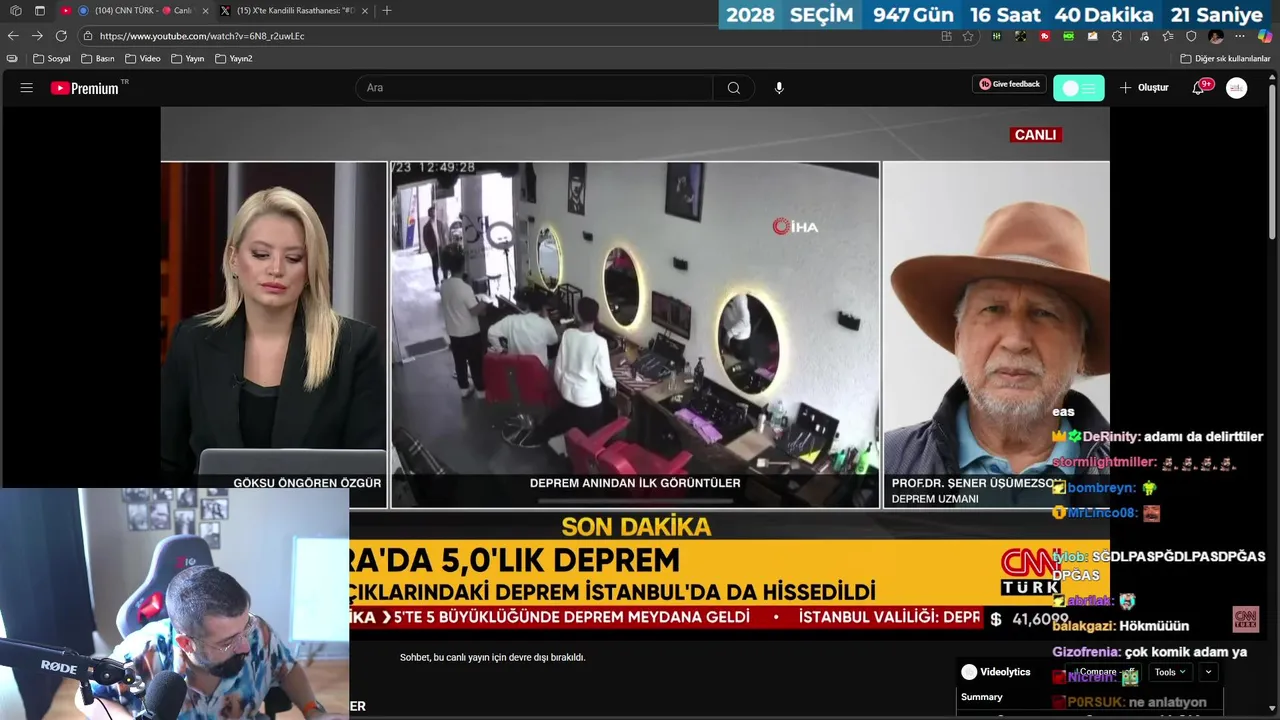The image size is (1280, 720).
Task: Open the favorites list star icon
Action: pos(1168,36)
